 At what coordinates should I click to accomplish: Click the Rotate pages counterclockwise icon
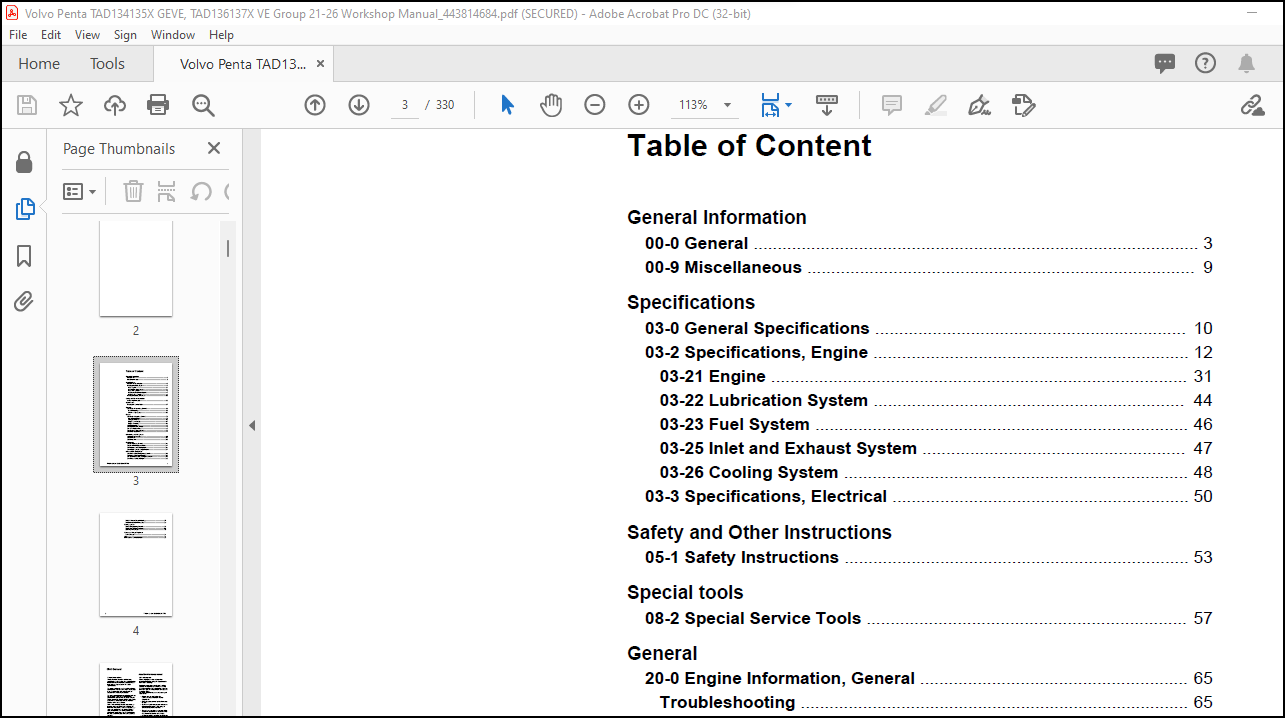tap(201, 191)
